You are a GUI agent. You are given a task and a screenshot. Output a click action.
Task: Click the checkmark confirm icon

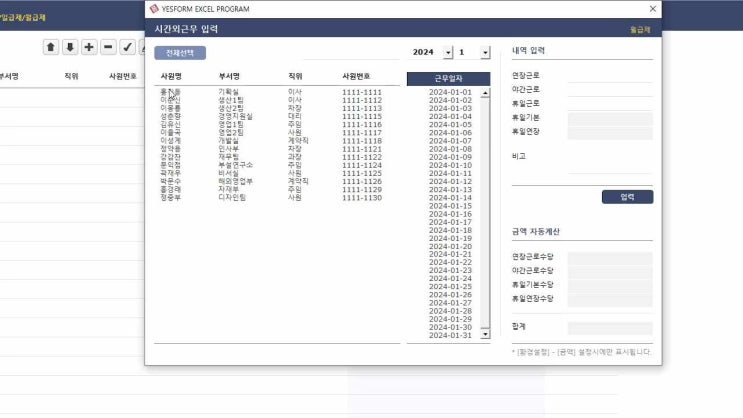pyautogui.click(x=127, y=47)
